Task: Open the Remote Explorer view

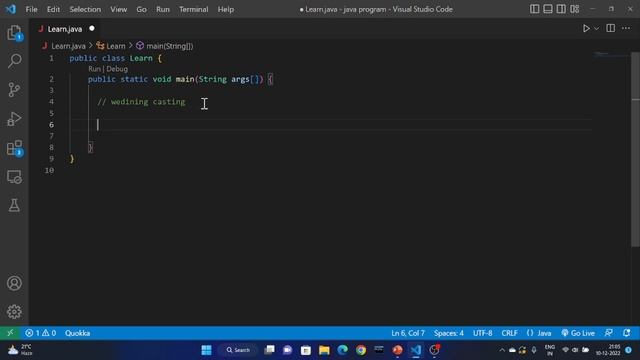Action: pos(14,177)
